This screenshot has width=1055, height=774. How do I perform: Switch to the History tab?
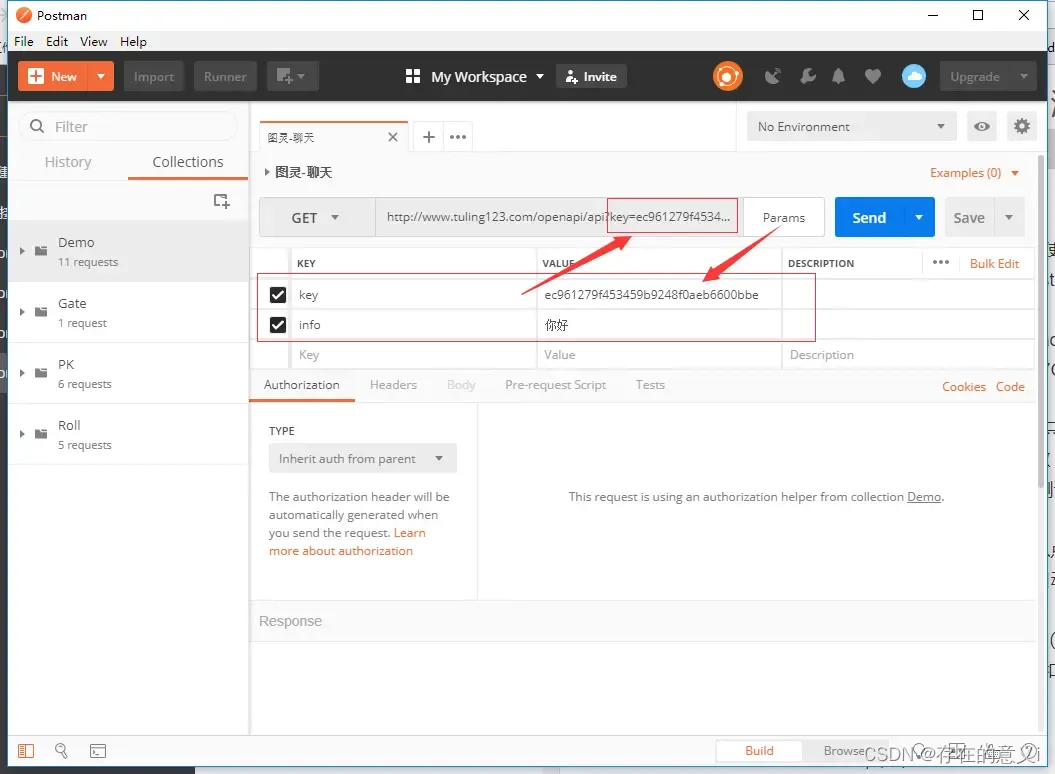(68, 162)
